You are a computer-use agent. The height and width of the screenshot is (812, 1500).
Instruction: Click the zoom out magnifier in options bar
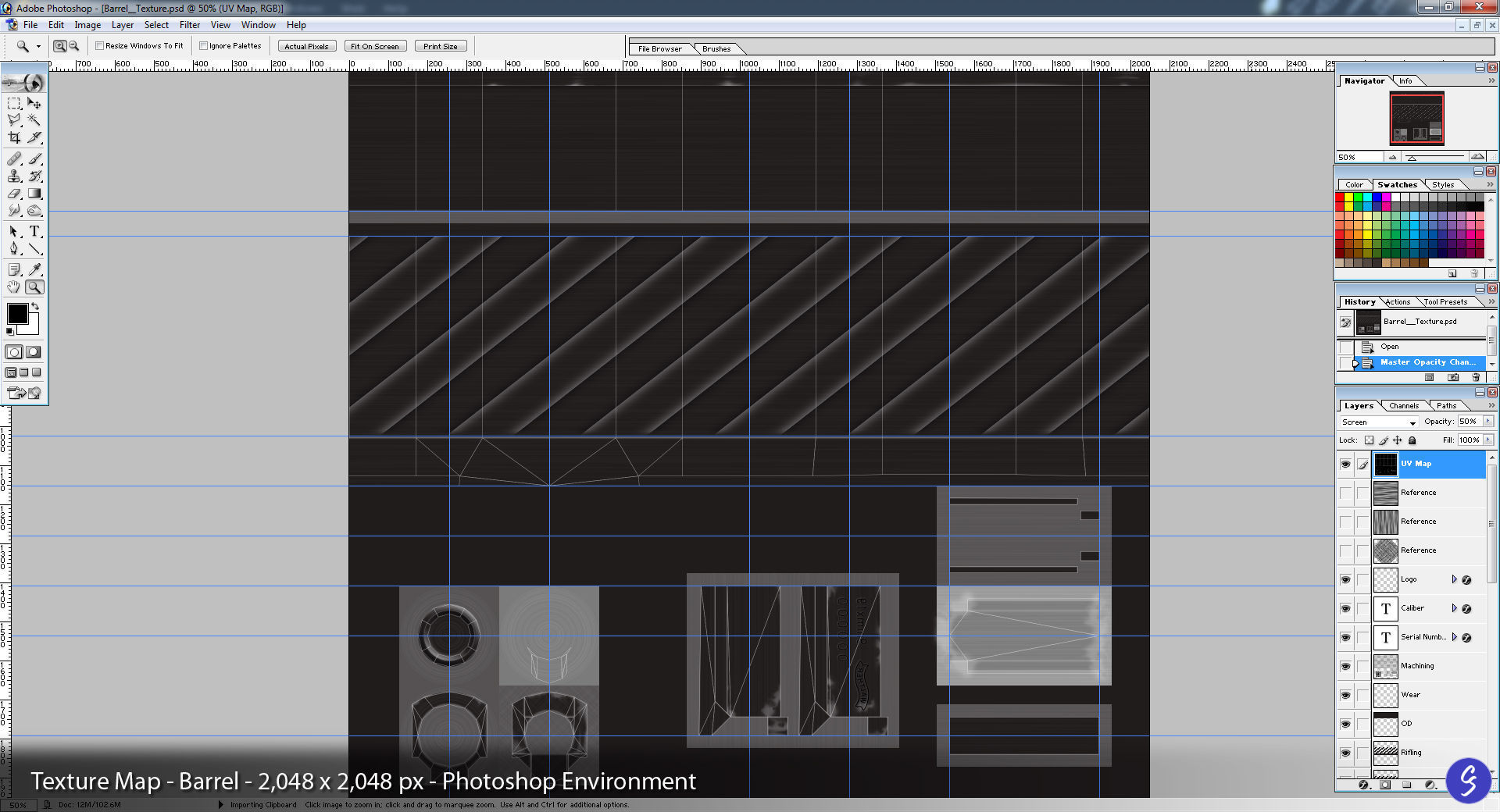[74, 46]
